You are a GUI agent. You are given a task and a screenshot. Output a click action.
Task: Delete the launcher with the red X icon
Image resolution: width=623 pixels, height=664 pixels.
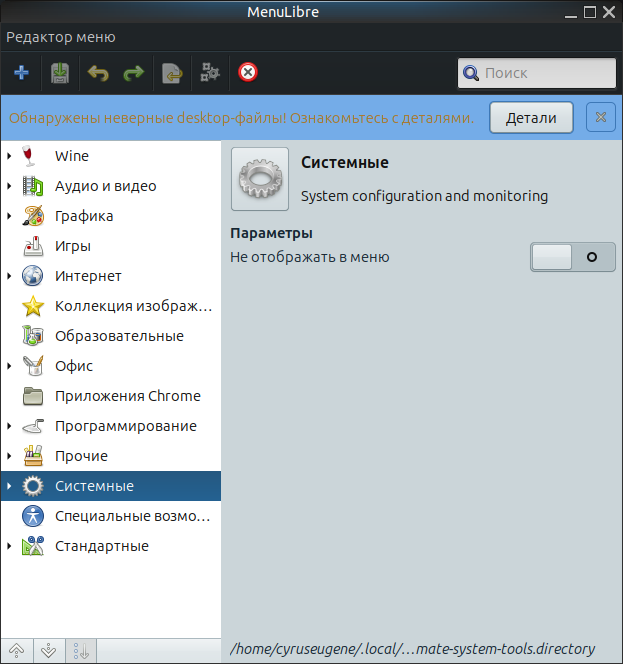click(x=248, y=72)
